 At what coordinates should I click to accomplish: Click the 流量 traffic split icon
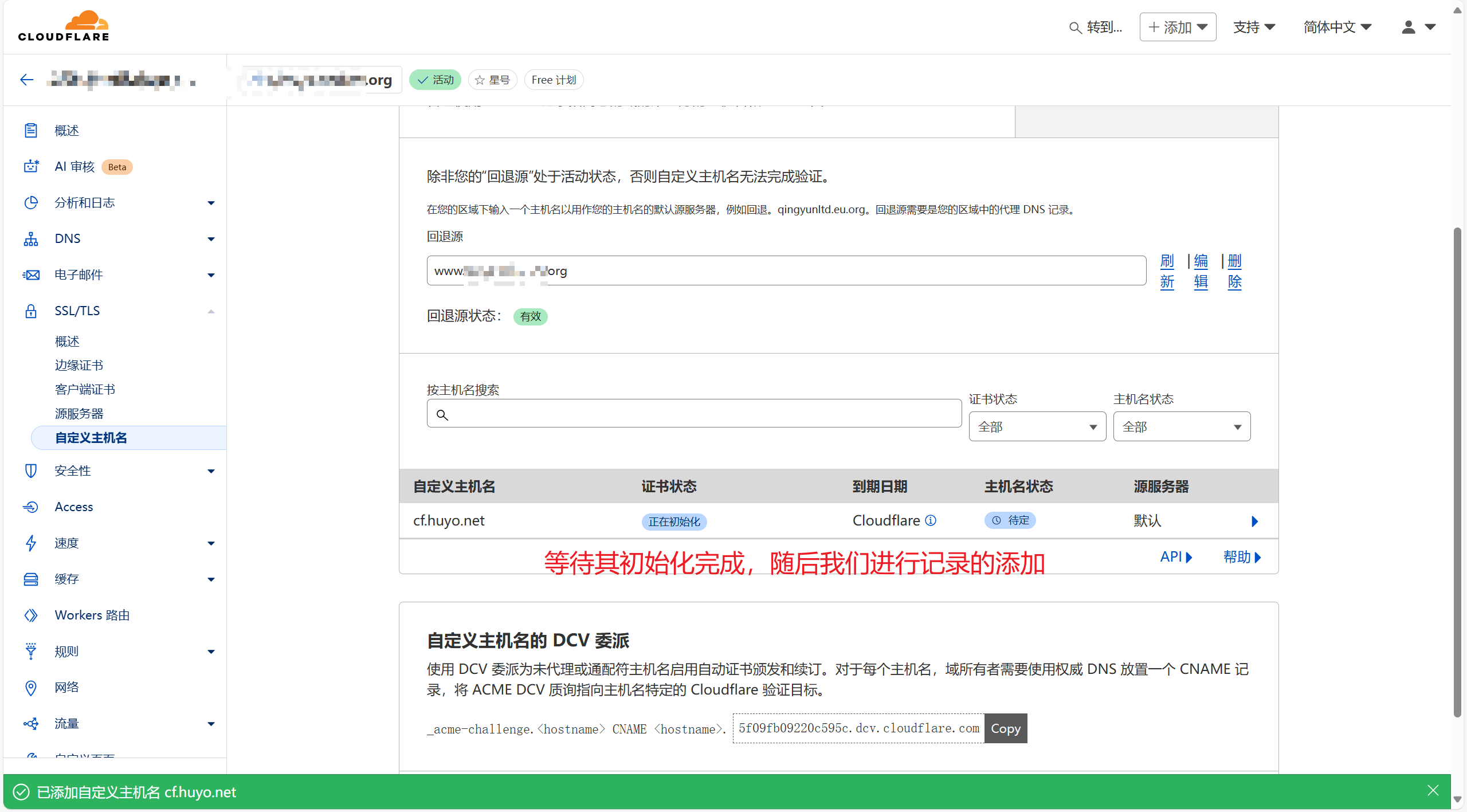click(31, 724)
